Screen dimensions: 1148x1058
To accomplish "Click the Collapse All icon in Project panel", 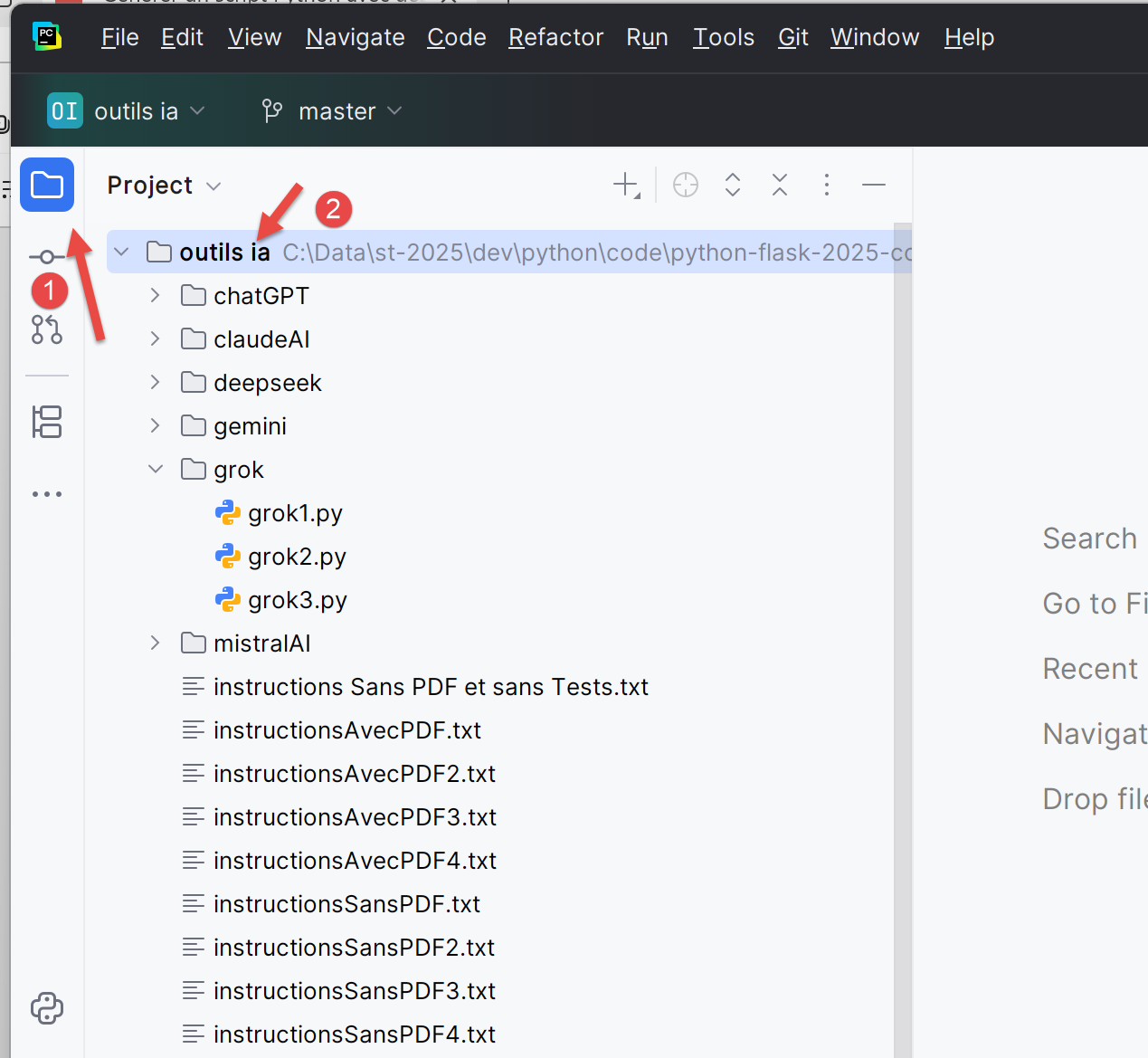I will pos(780,185).
